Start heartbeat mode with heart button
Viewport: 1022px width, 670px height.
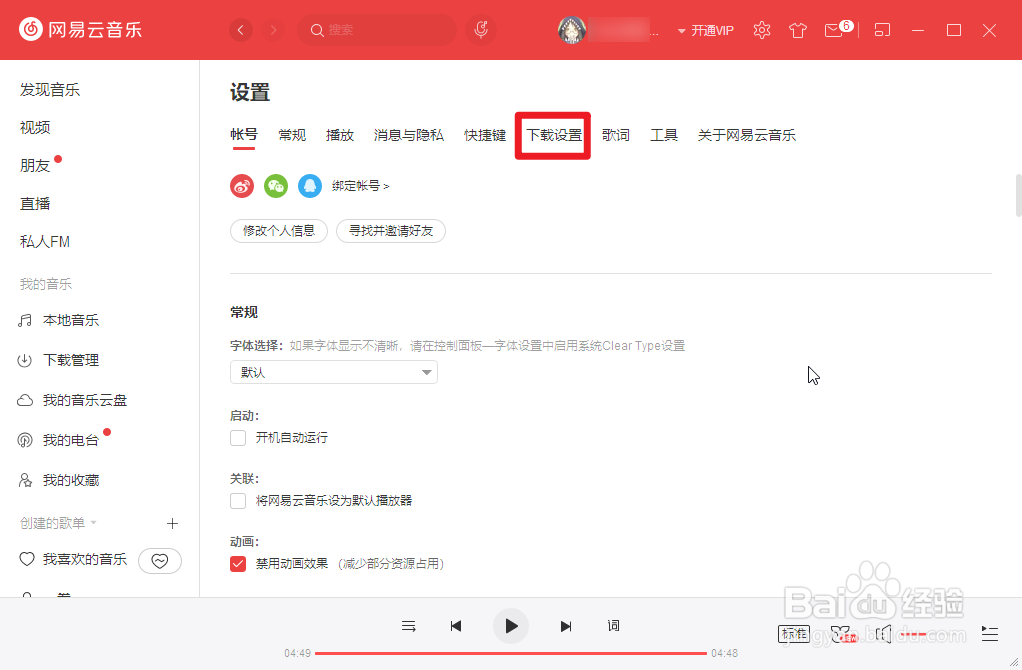click(x=160, y=561)
